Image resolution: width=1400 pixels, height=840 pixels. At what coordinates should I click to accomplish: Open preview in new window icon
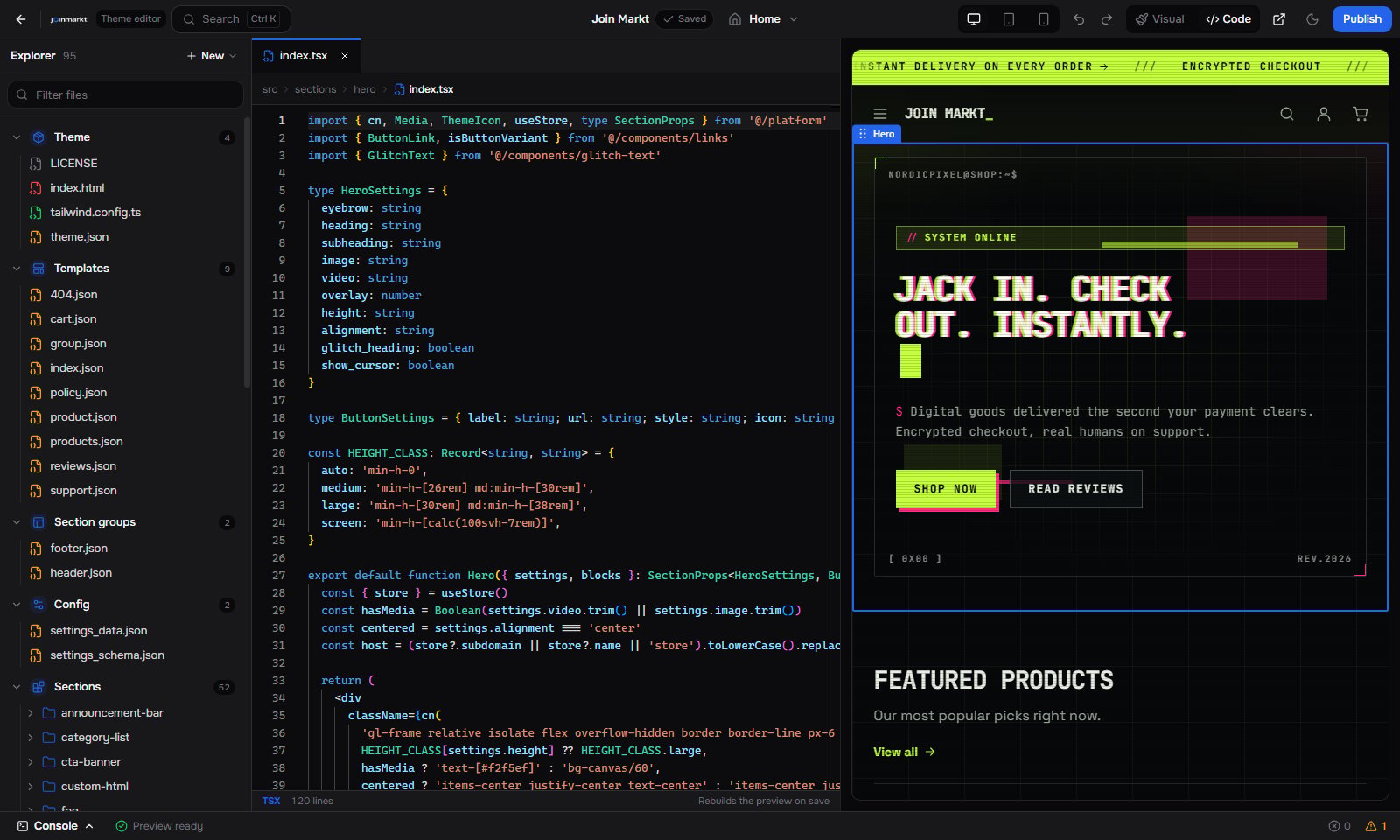1279,19
